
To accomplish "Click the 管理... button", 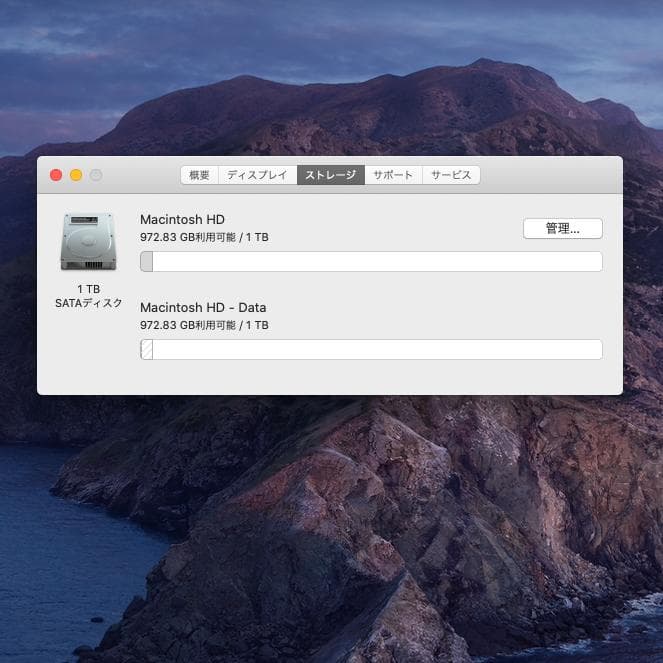I will [x=562, y=229].
